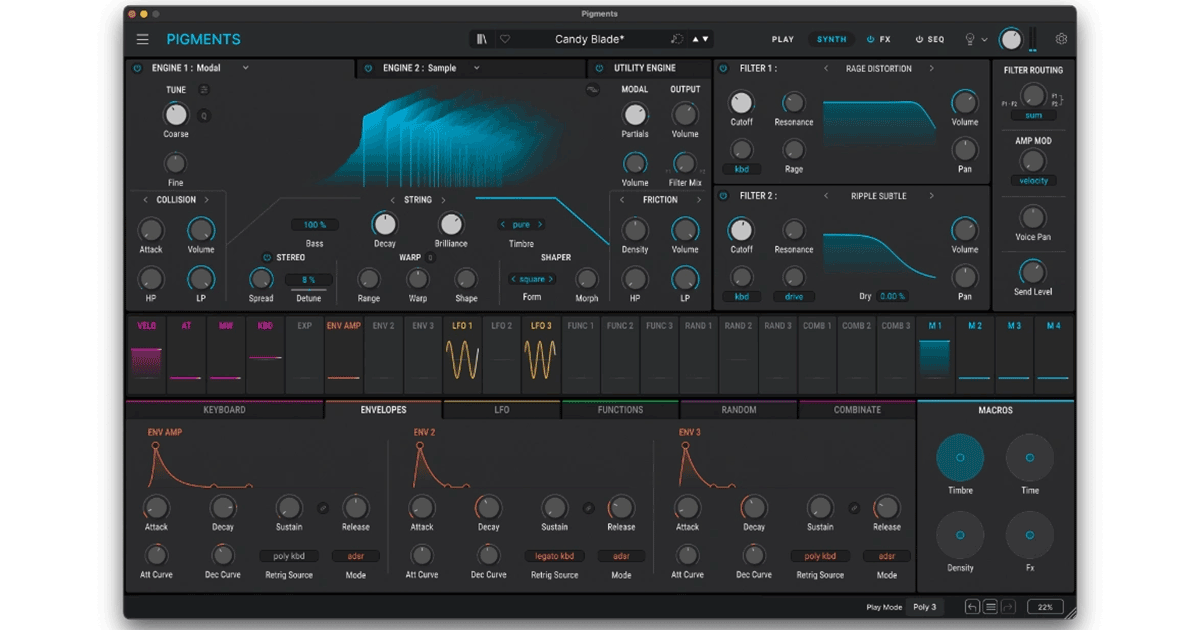Open ENV AMP adsr Mode dropdown
This screenshot has height=630, width=1200.
point(355,556)
